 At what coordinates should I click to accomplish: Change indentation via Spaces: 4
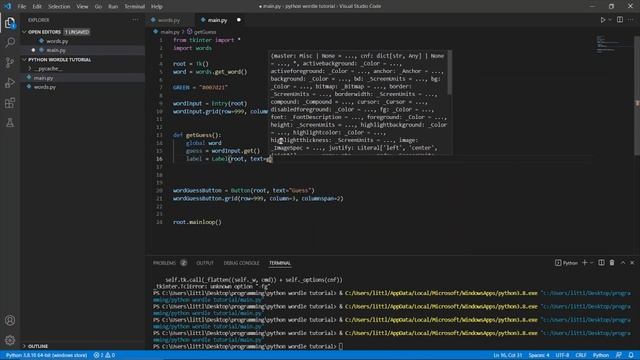pos(539,355)
